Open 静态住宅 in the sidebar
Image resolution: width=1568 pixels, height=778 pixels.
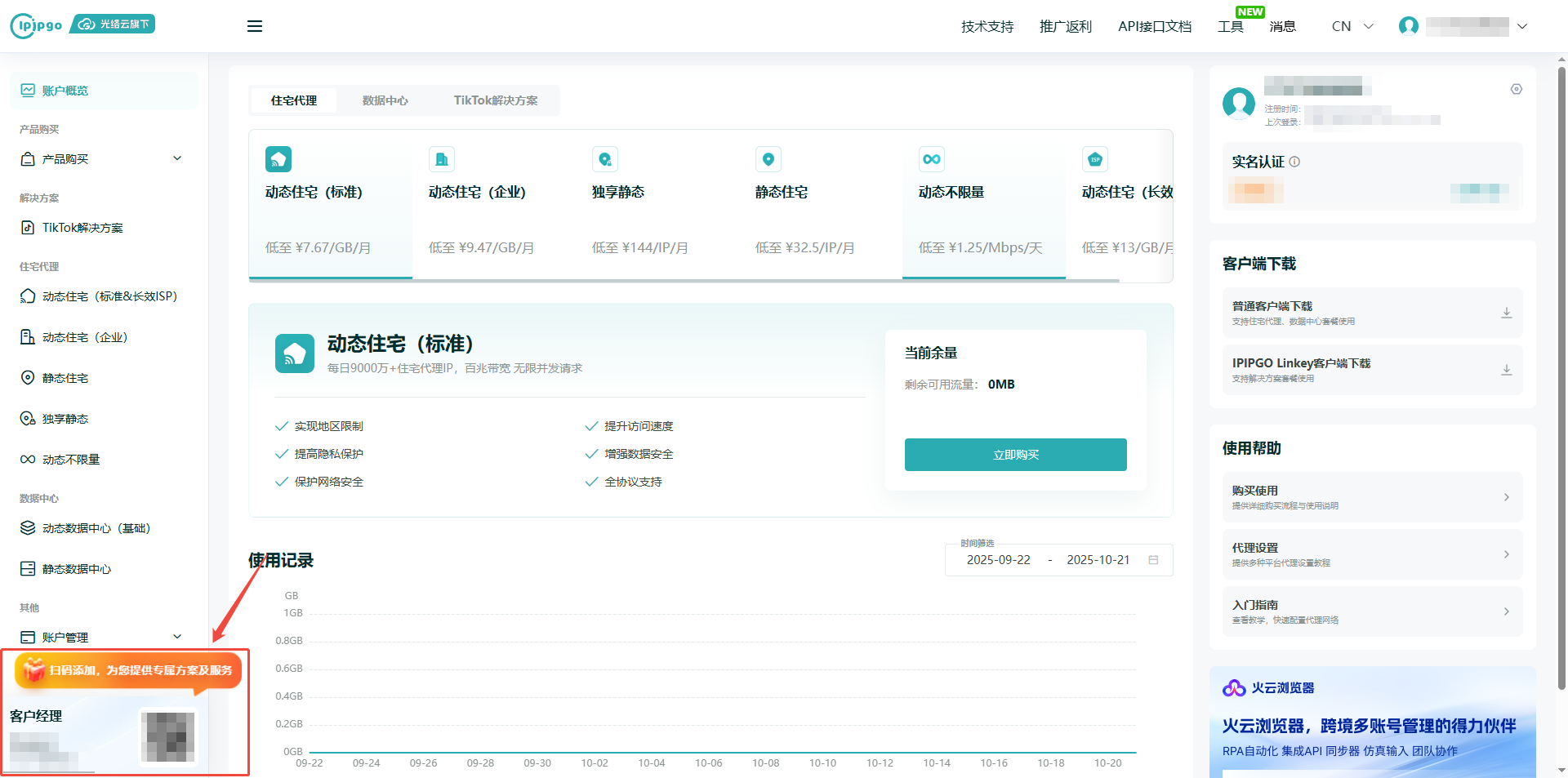[x=65, y=378]
